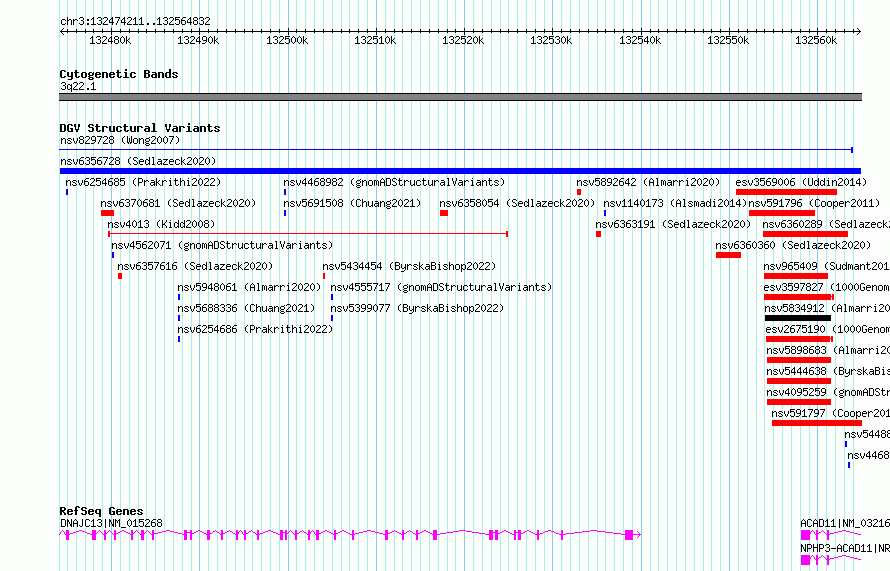Image resolution: width=890 pixels, height=571 pixels.
Task: Select nsv6360360 (Sedlazeck2020) label
Action: click(793, 245)
